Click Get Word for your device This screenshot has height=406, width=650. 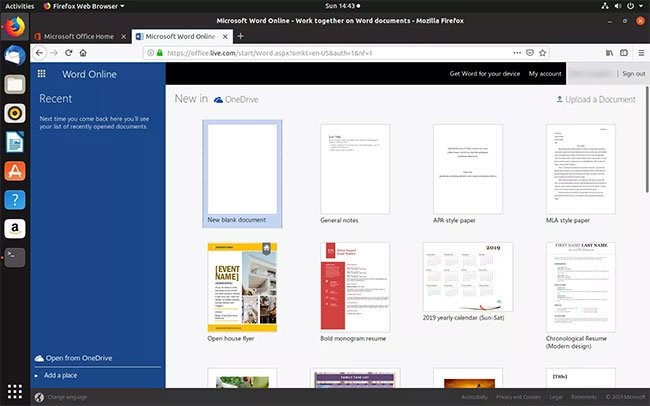coord(485,73)
